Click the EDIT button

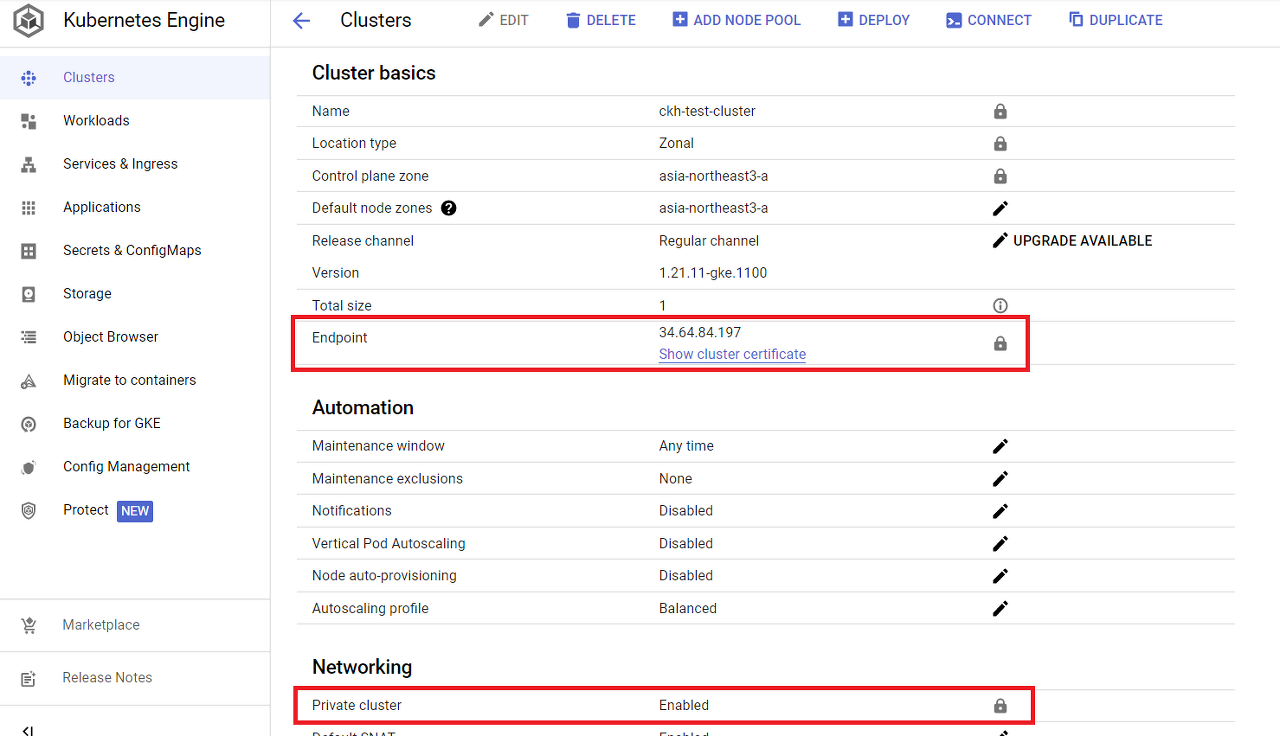503,20
